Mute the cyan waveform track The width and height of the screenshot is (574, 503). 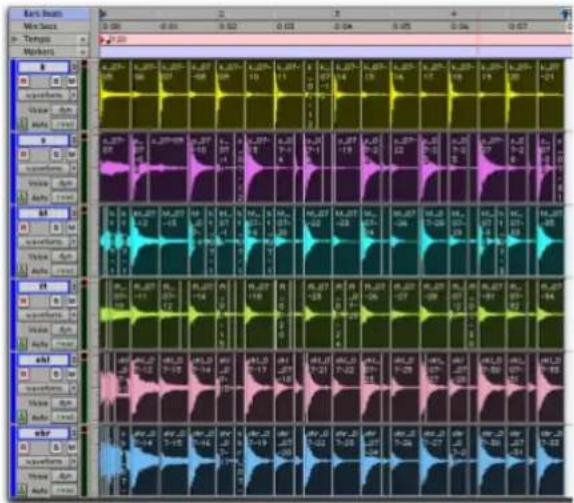coord(72,227)
